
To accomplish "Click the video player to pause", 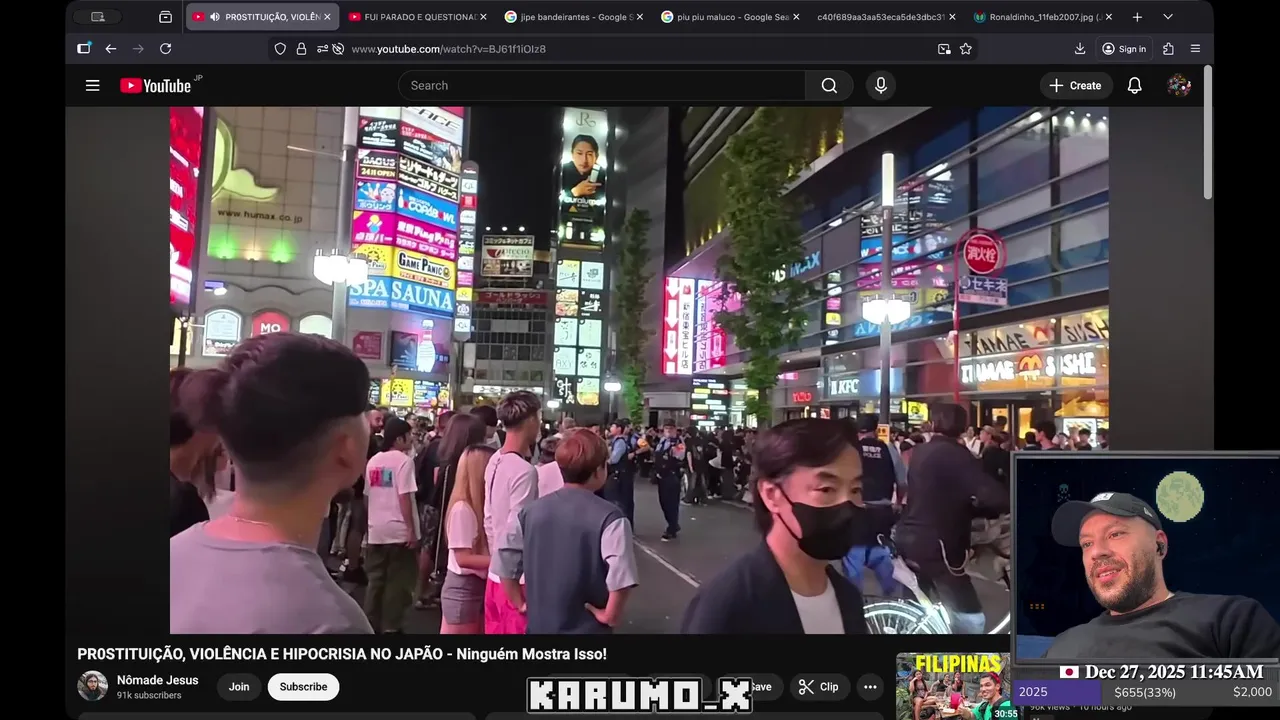I will 639,370.
